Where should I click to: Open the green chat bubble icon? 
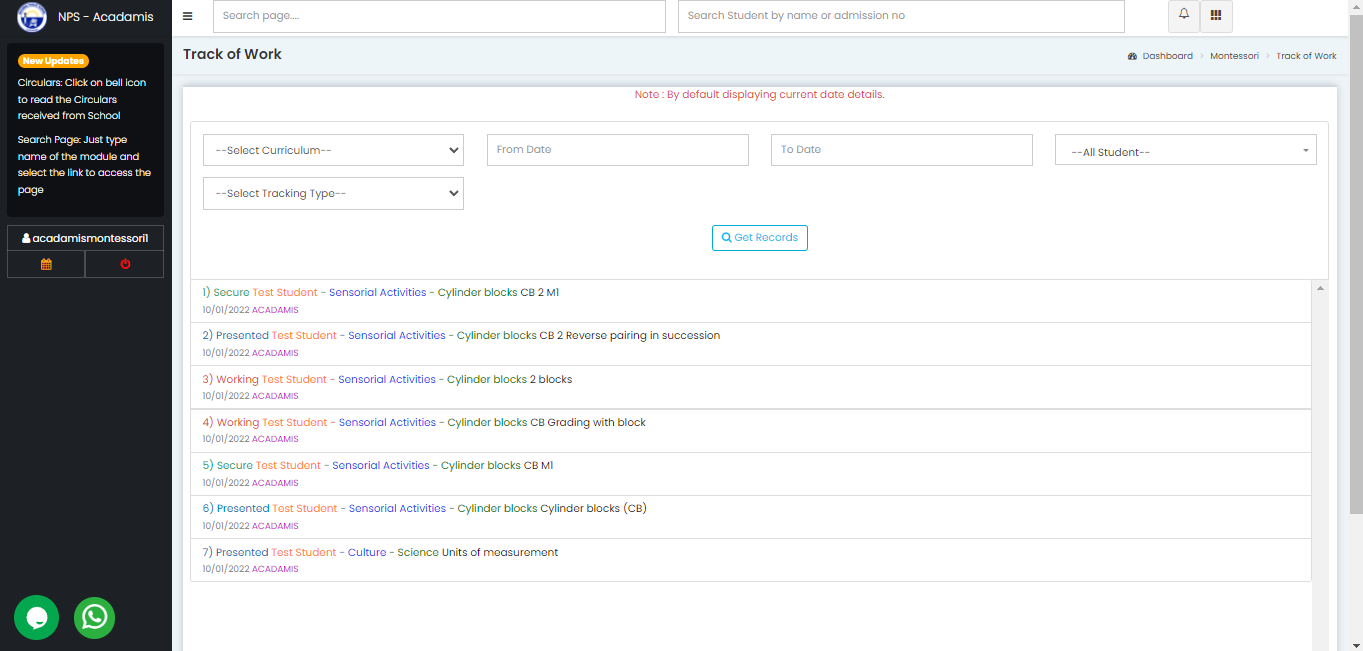coord(37,617)
